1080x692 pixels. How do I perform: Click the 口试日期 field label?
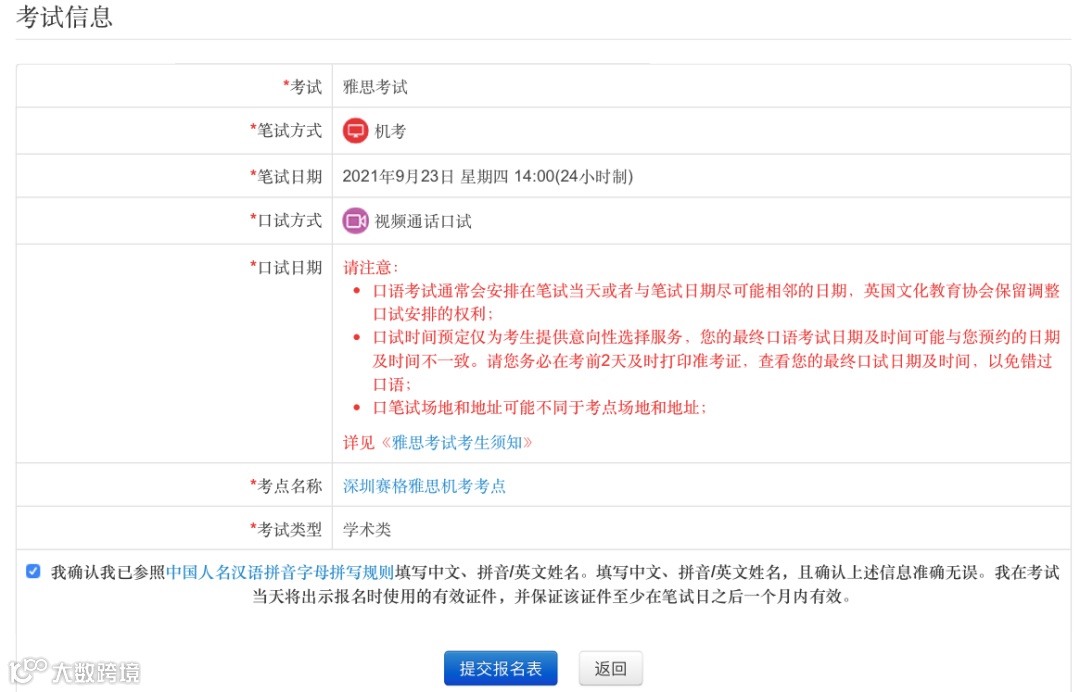click(x=286, y=267)
